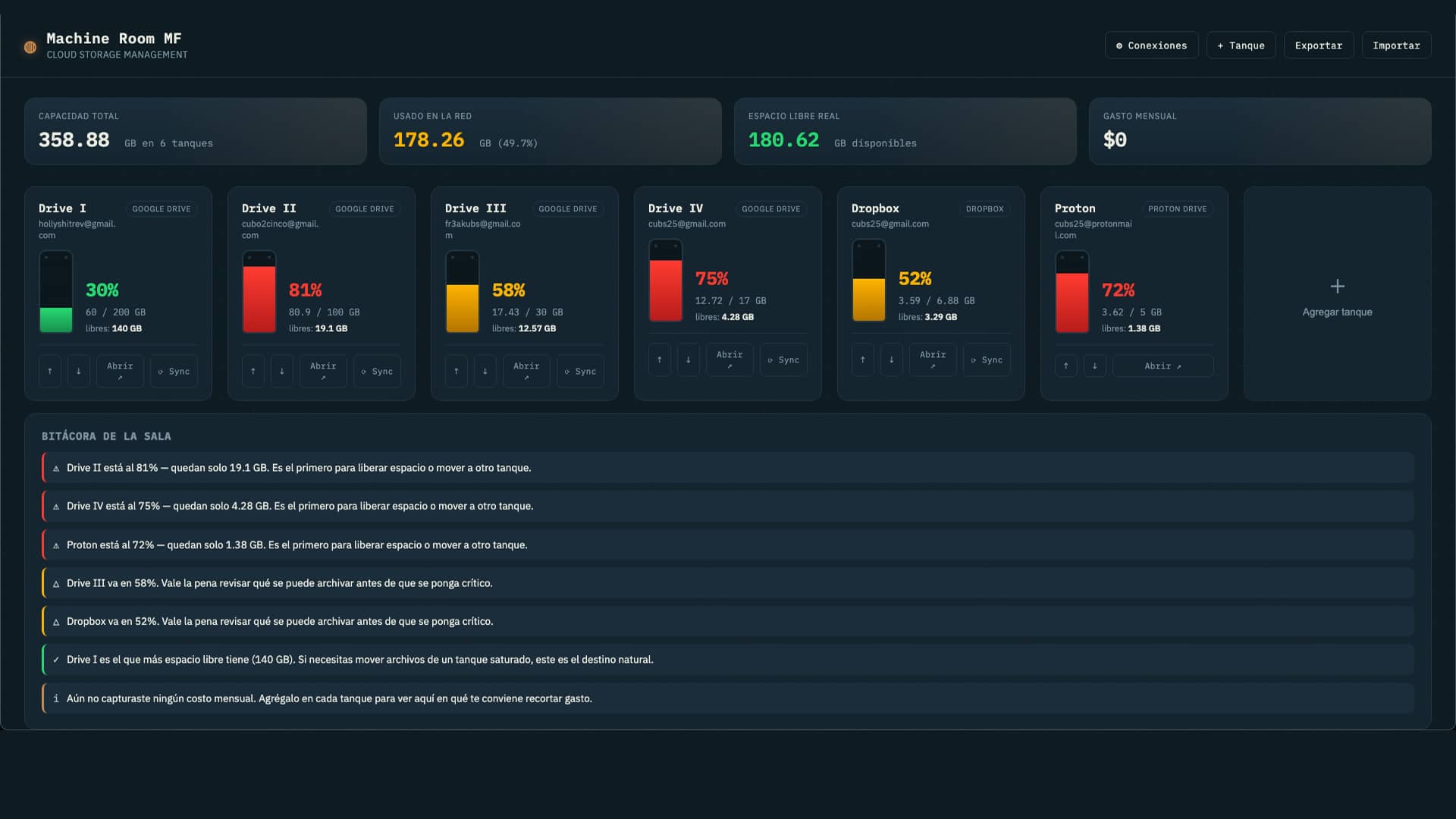Click the Gasto Mensual $0 card
The height and width of the screenshot is (819, 1456).
[1260, 131]
